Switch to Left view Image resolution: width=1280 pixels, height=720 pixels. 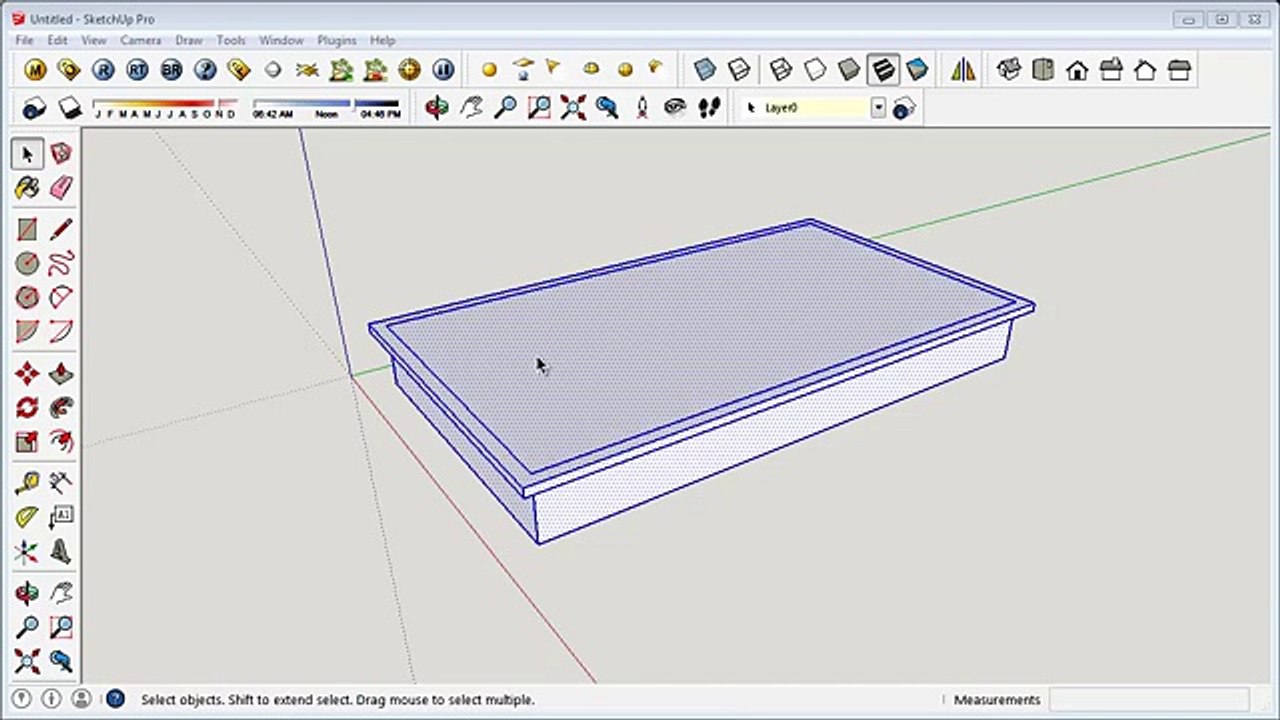click(x=1179, y=70)
